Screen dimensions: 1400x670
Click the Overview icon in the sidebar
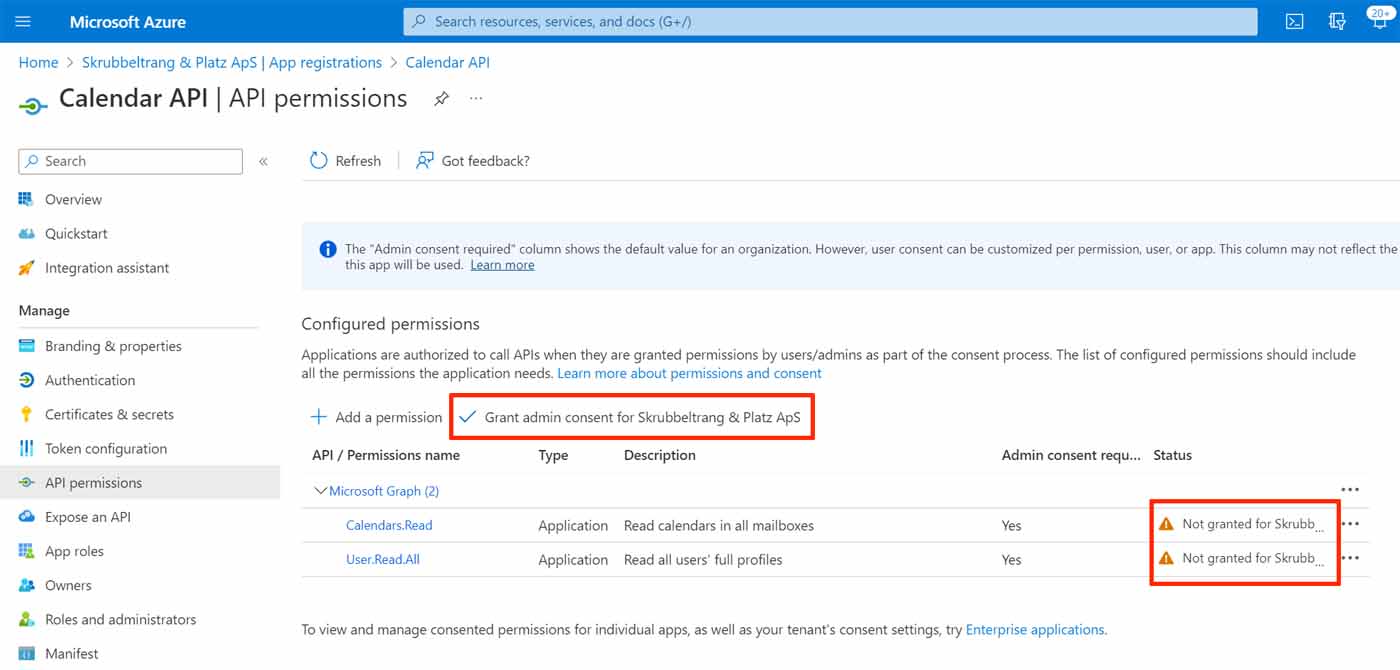(27, 199)
